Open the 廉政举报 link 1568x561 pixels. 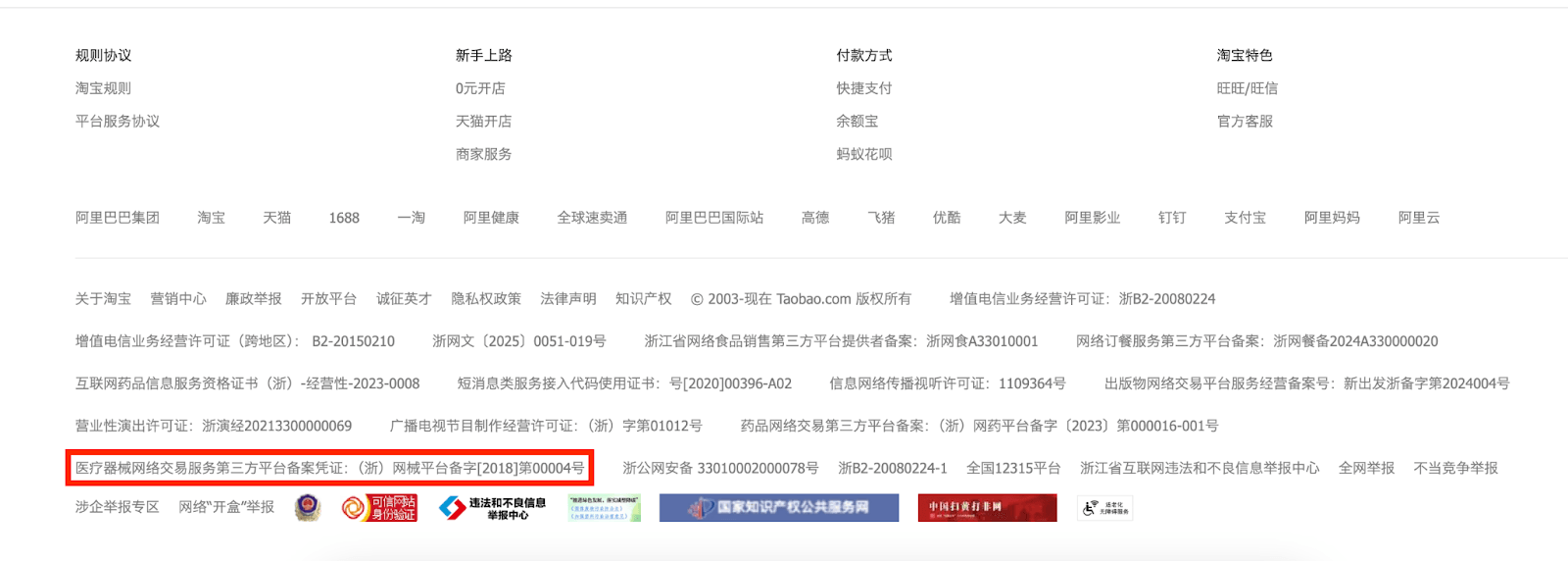tap(254, 299)
